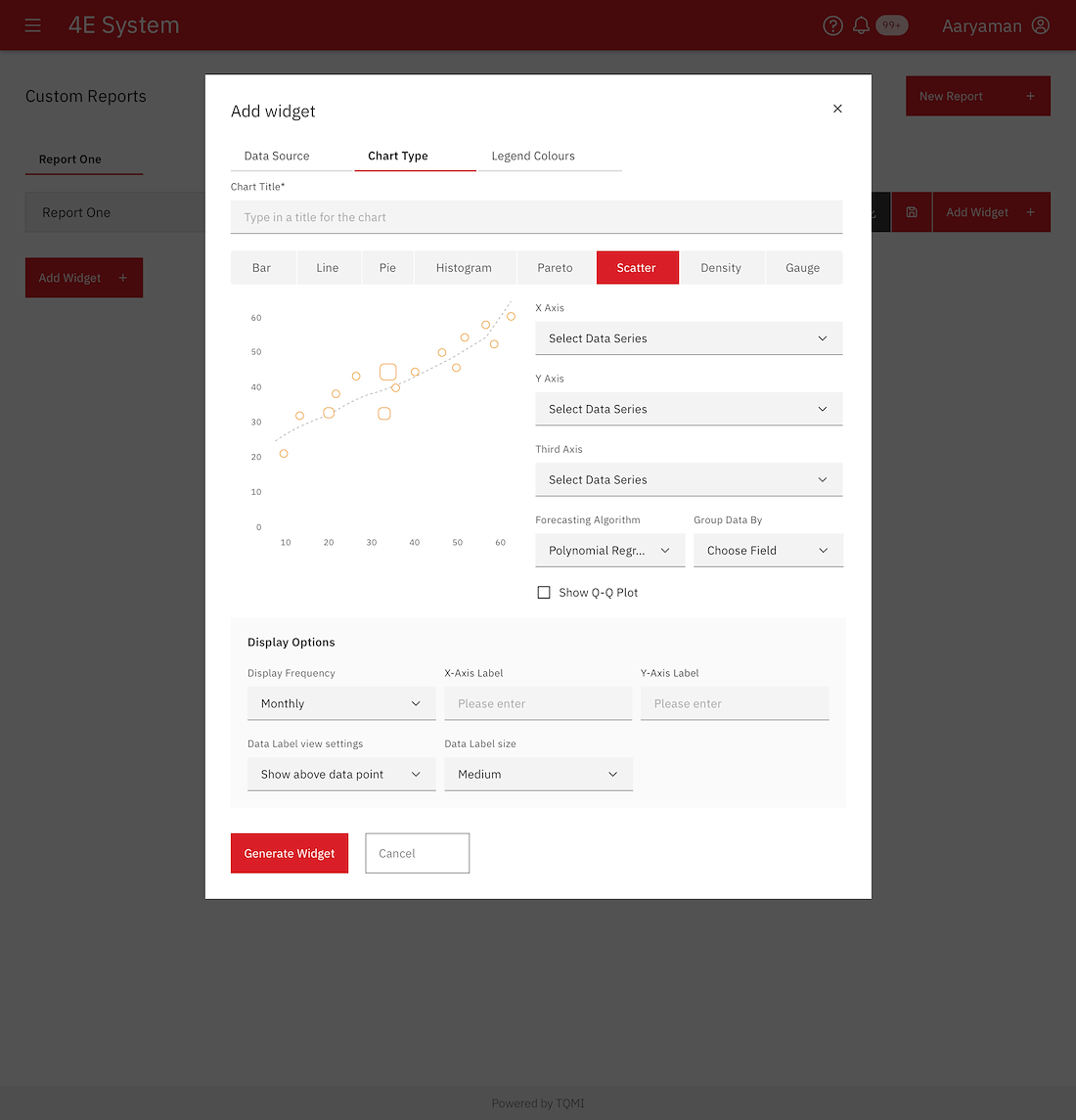Click the 99+ notification count badge
Viewport: 1076px width, 1120px height.
(892, 25)
